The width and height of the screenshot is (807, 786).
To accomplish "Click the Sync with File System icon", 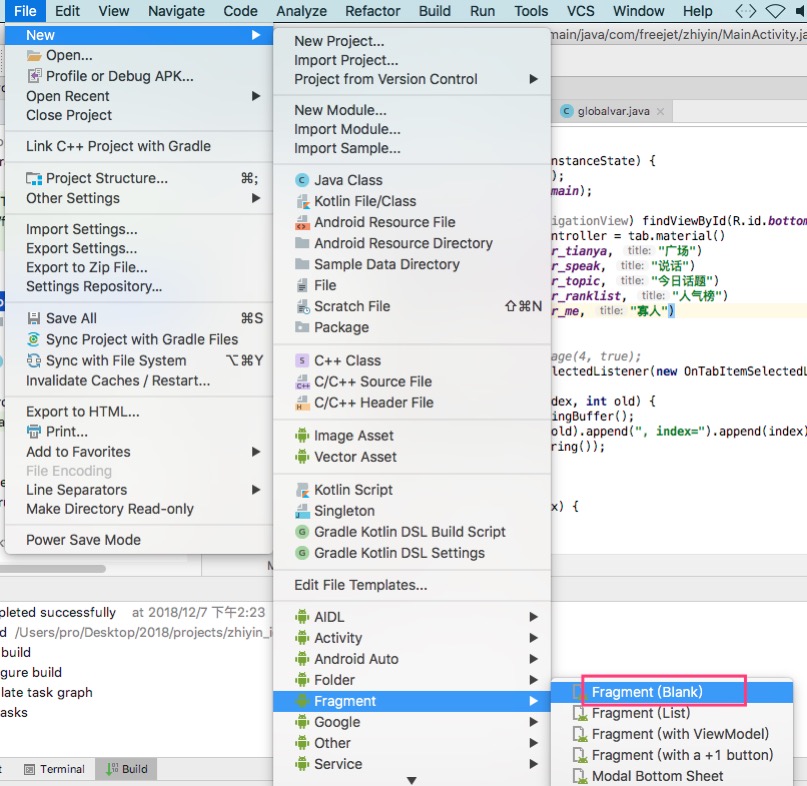I will [x=34, y=360].
